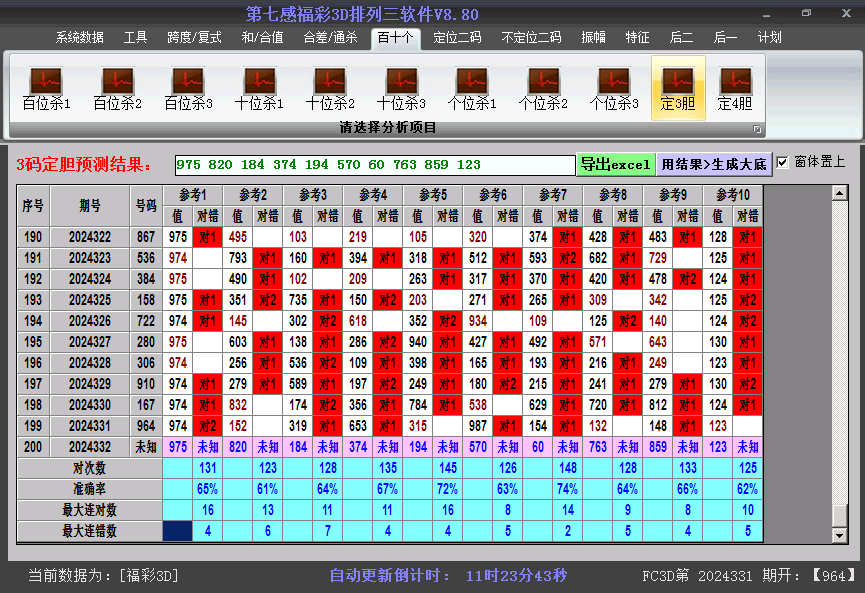Select the row for period 2024327
The height and width of the screenshot is (593, 865).
point(389,342)
